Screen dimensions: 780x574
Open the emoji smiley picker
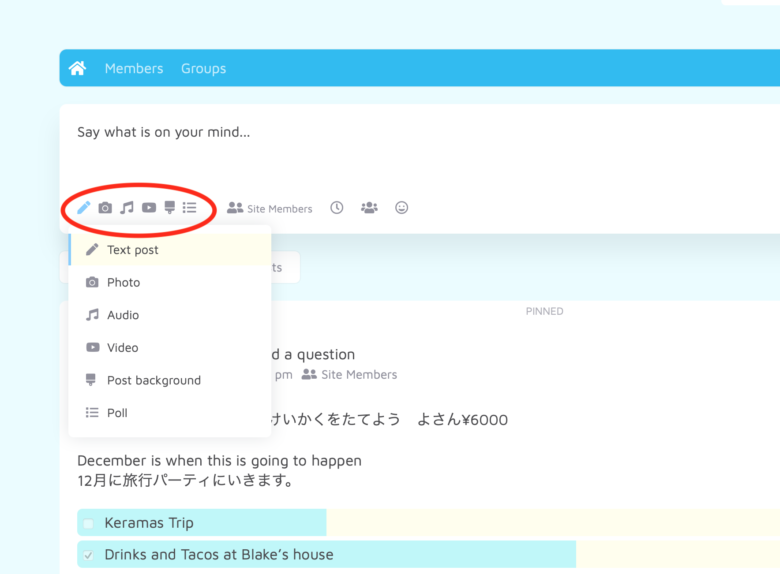(x=402, y=208)
